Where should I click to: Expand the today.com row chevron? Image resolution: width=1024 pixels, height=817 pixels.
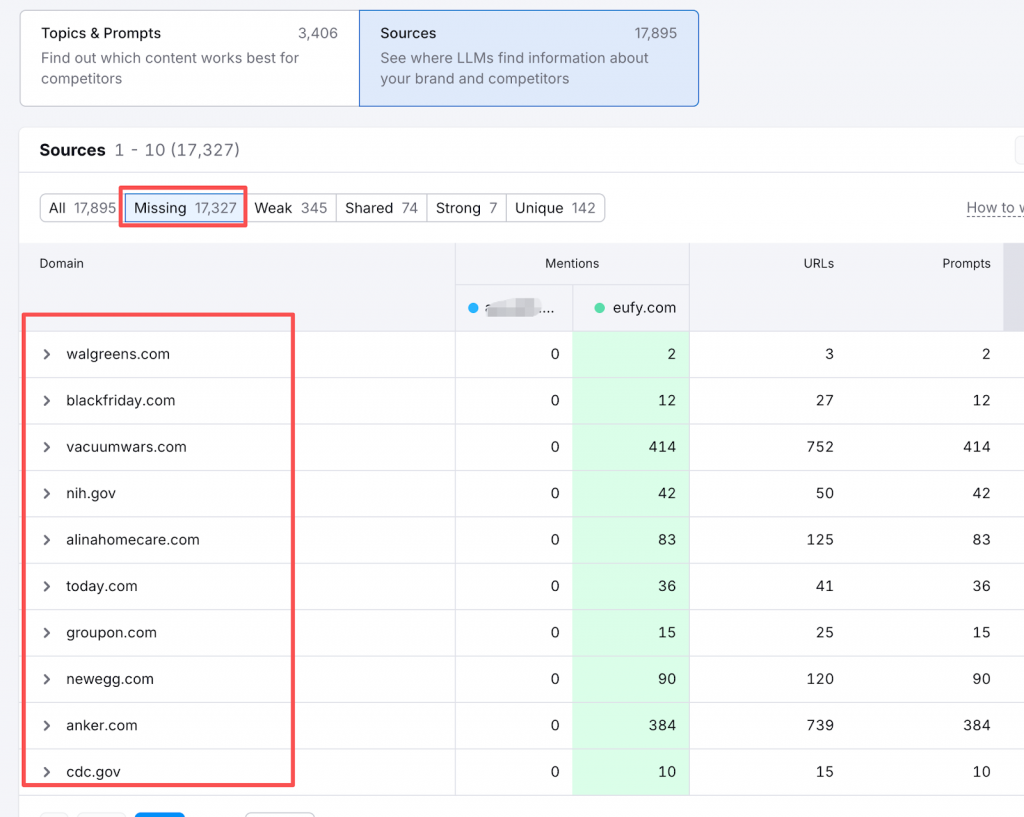47,586
